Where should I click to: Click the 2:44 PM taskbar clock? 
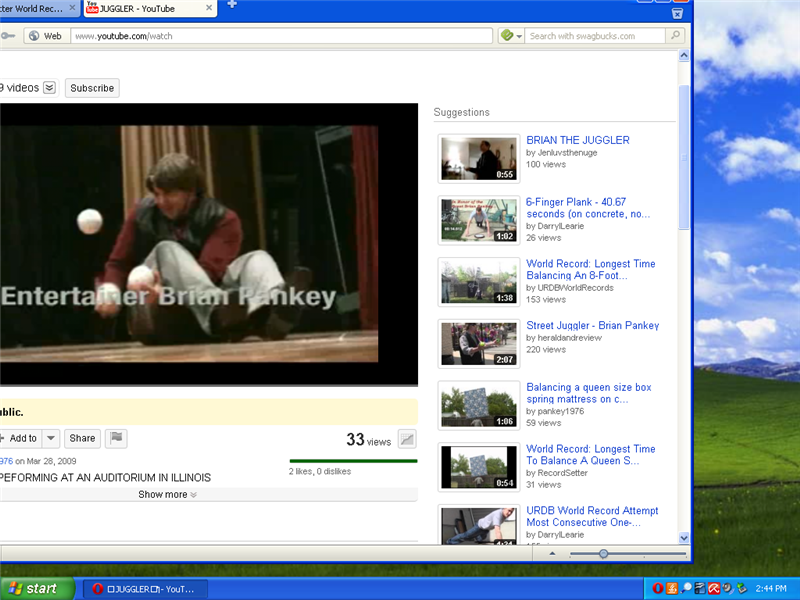pos(771,589)
